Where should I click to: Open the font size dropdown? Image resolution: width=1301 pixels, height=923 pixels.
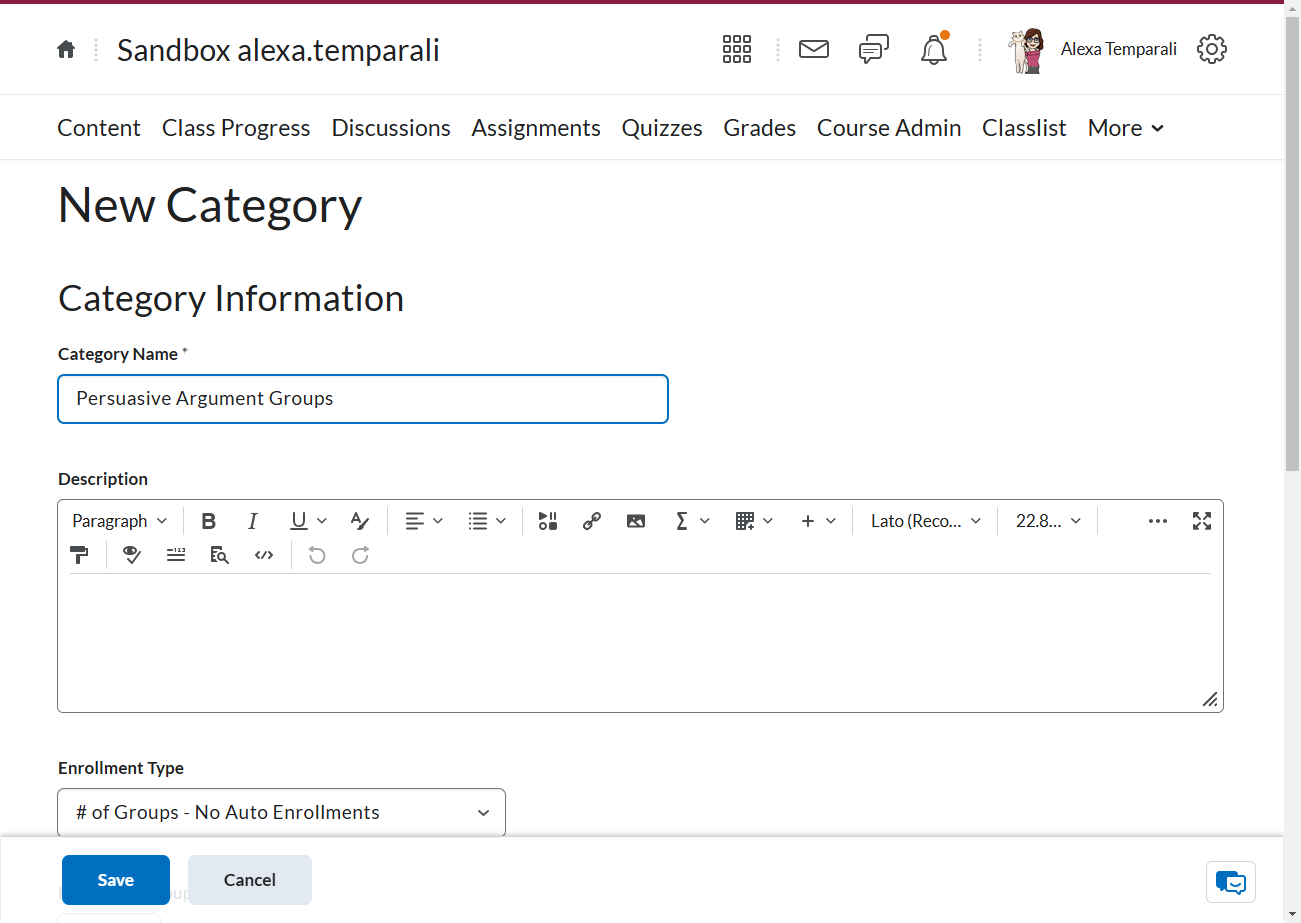[1048, 521]
